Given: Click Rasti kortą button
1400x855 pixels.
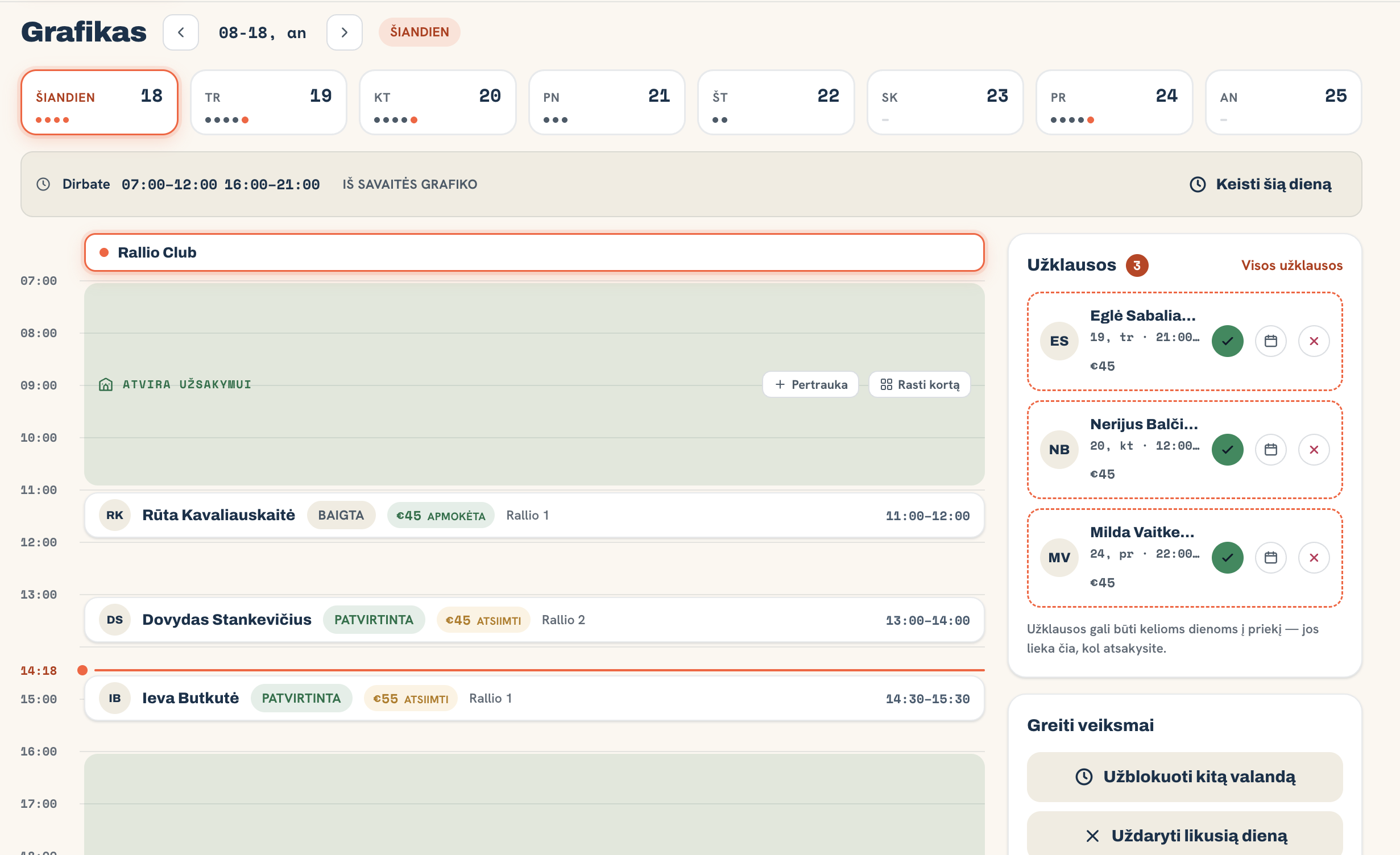Looking at the screenshot, I should click(x=919, y=385).
